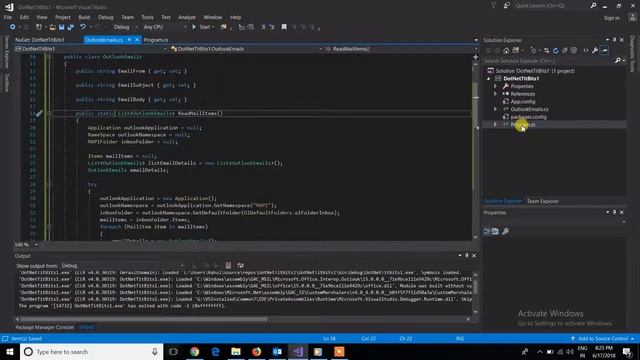Open Outlook from the taskbar
This screenshot has width=640, height=360.
pyautogui.click(x=277, y=351)
